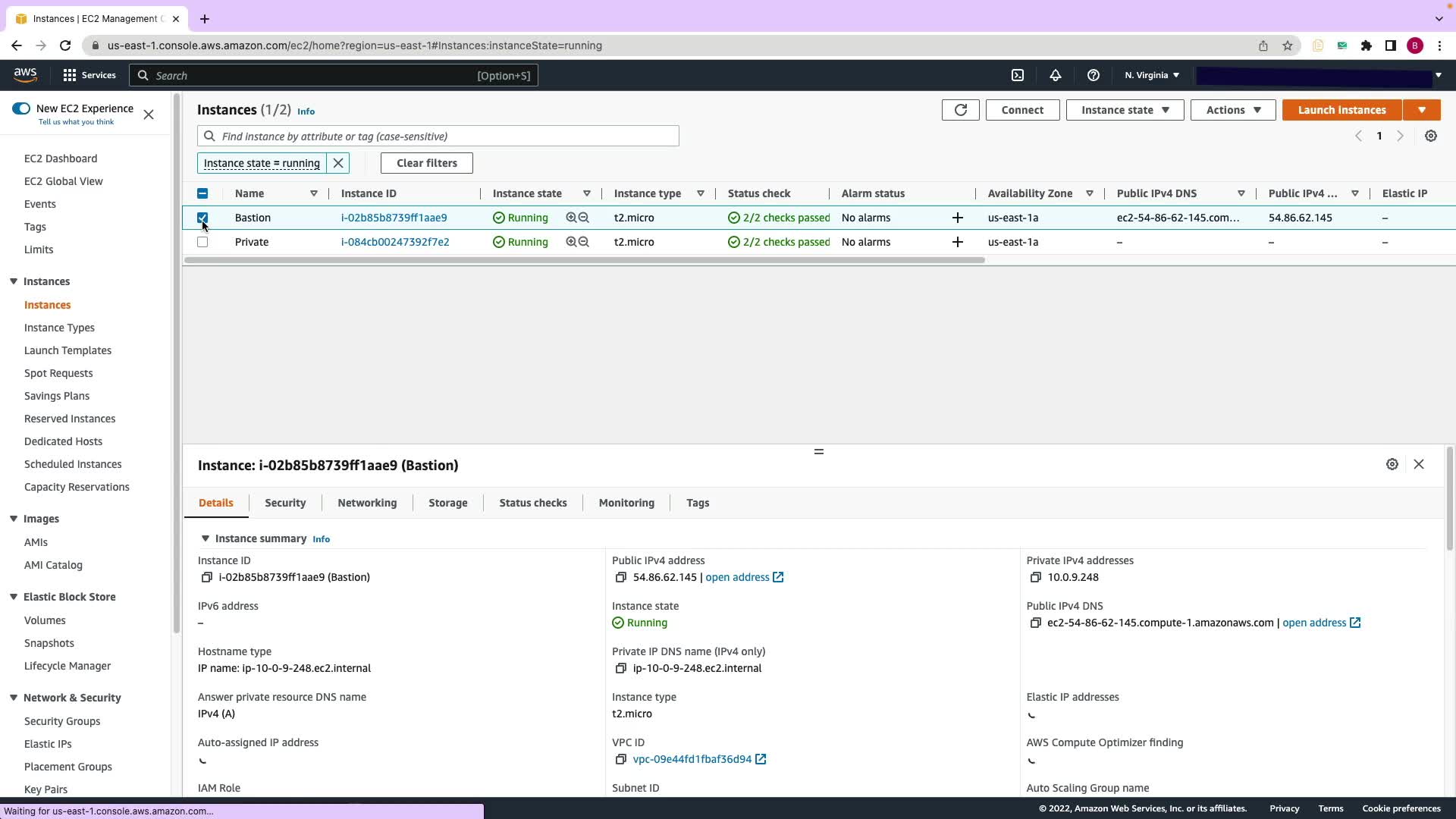This screenshot has height=819, width=1456.
Task: Open AWS CloudShell icon in top bar
Action: point(1018,75)
